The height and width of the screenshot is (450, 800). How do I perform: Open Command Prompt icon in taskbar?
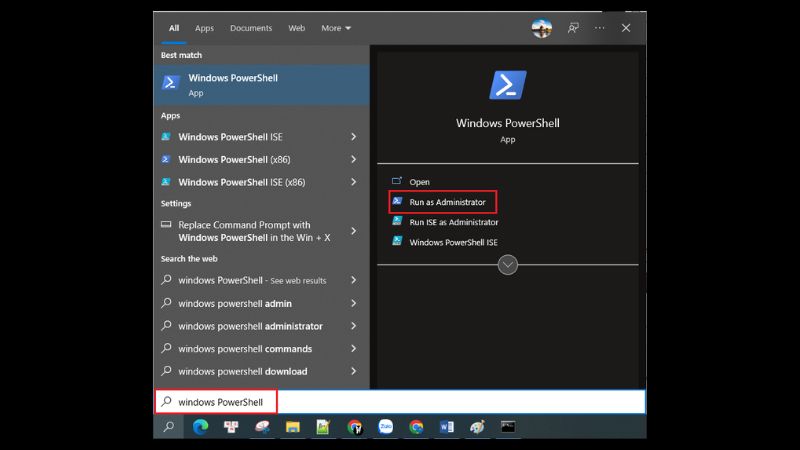508,427
